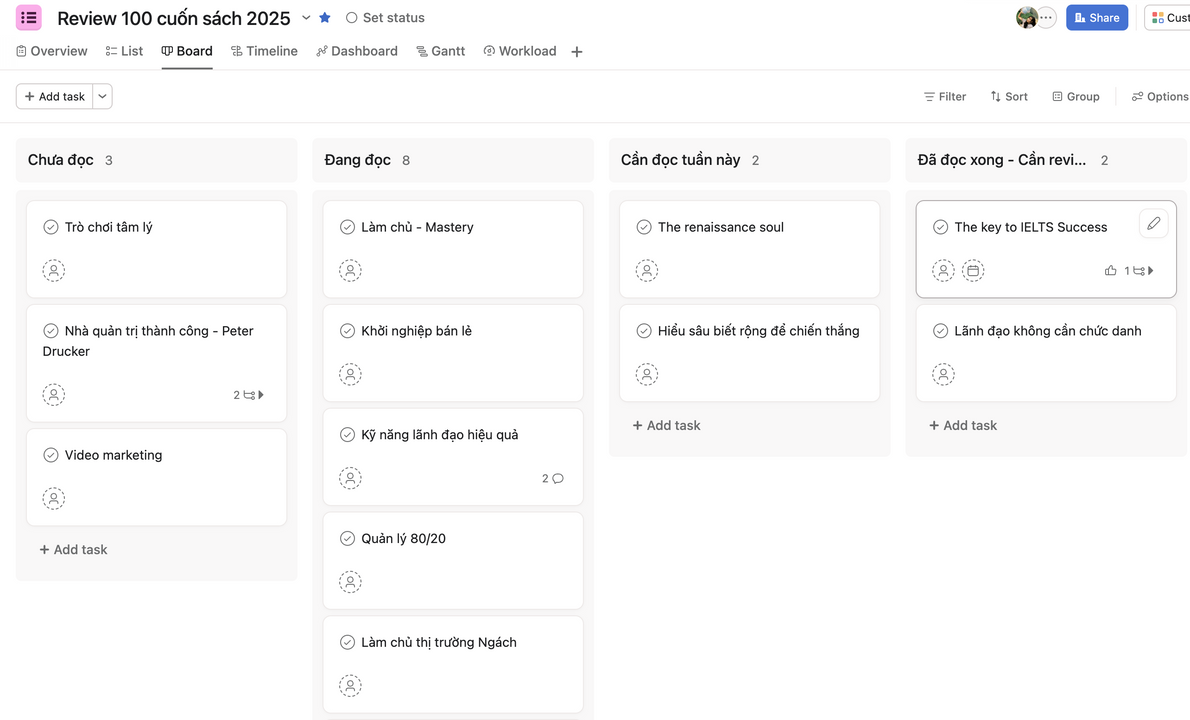This screenshot has width=1190, height=720.
Task: Click the star icon to favorite project
Action: coord(325,18)
